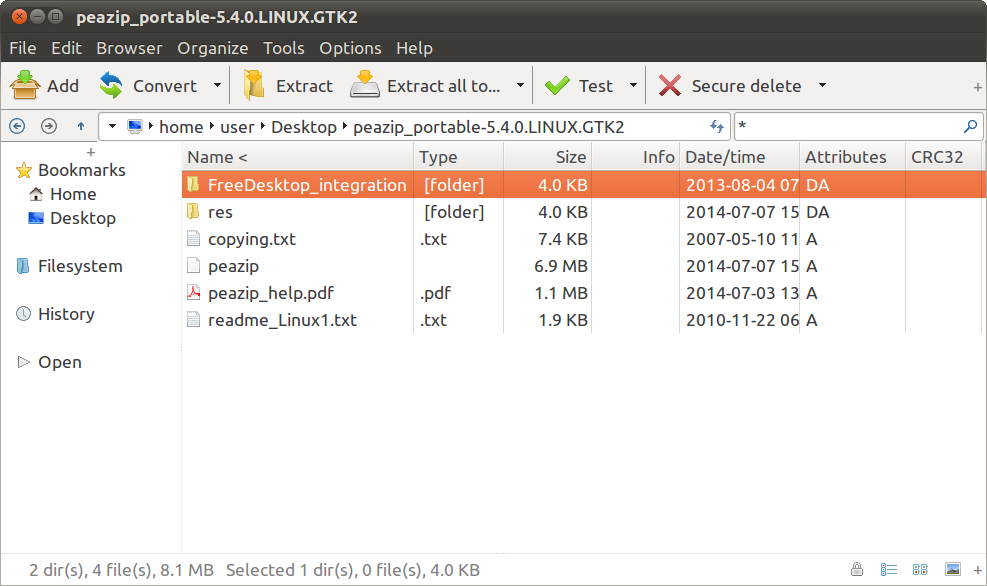This screenshot has width=987, height=586.
Task: Click the Extract all to icon
Action: click(365, 85)
